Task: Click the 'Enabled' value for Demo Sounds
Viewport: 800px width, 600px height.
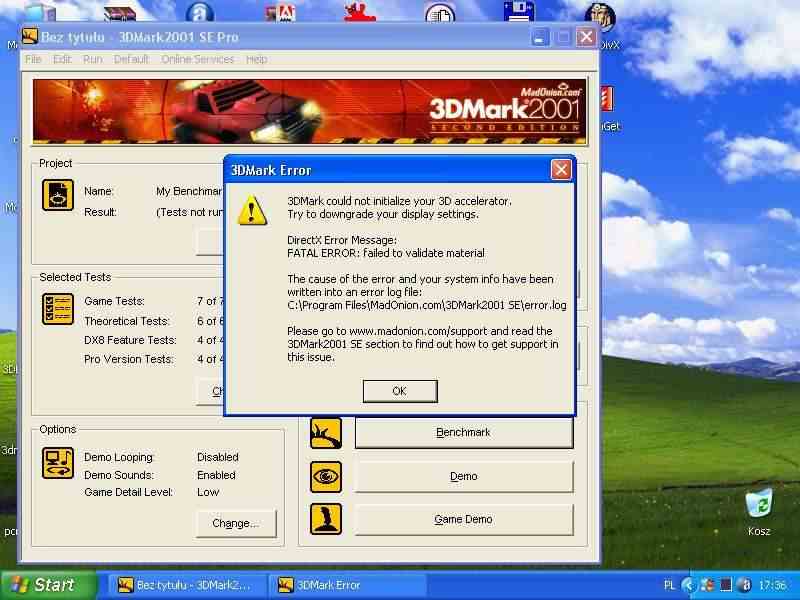Action: (x=216, y=475)
